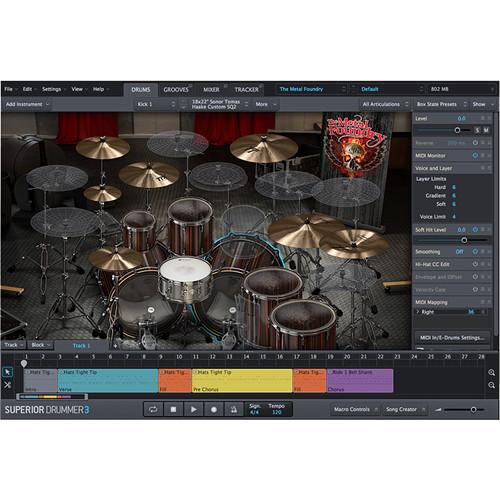Click the snare drum in the kit

click(185, 279)
